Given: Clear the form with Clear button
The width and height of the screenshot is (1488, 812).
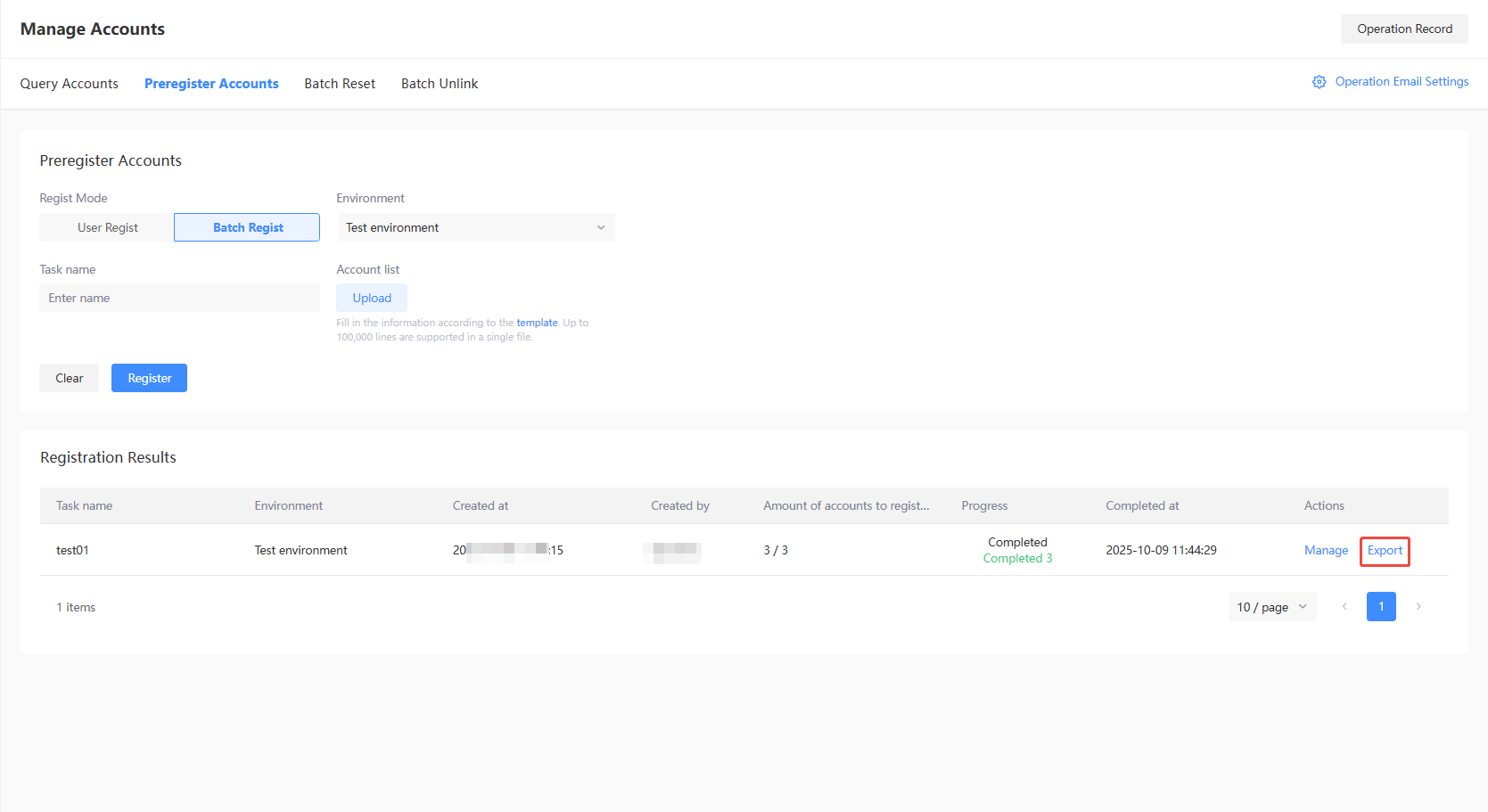Looking at the screenshot, I should pyautogui.click(x=69, y=378).
